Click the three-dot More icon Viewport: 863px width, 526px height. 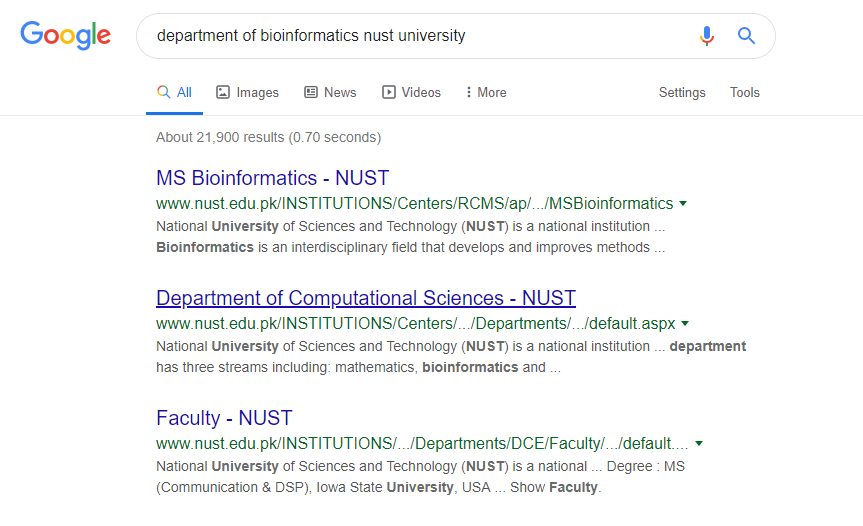[x=468, y=92]
